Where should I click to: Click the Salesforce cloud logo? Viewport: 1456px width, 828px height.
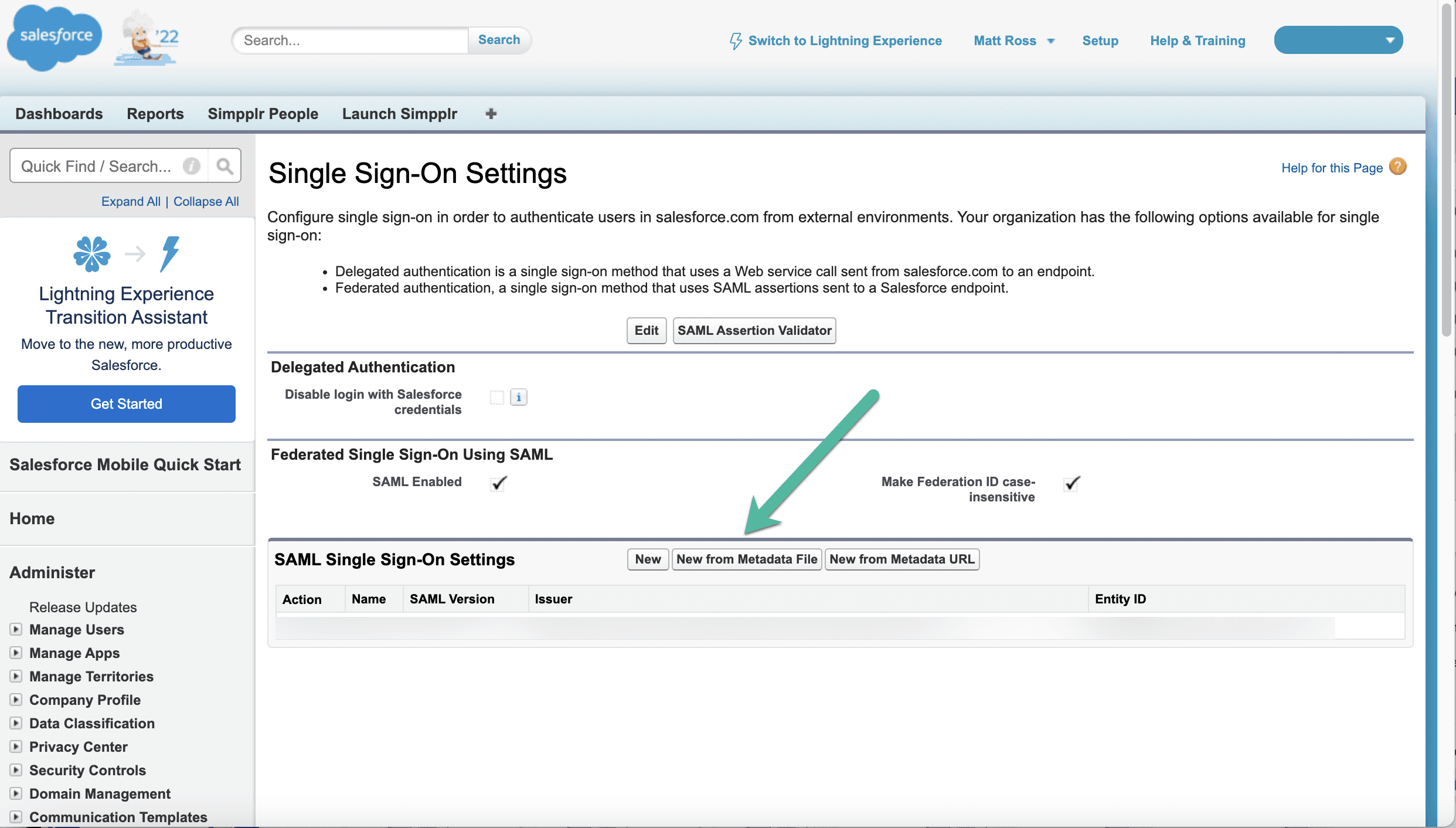click(x=55, y=38)
